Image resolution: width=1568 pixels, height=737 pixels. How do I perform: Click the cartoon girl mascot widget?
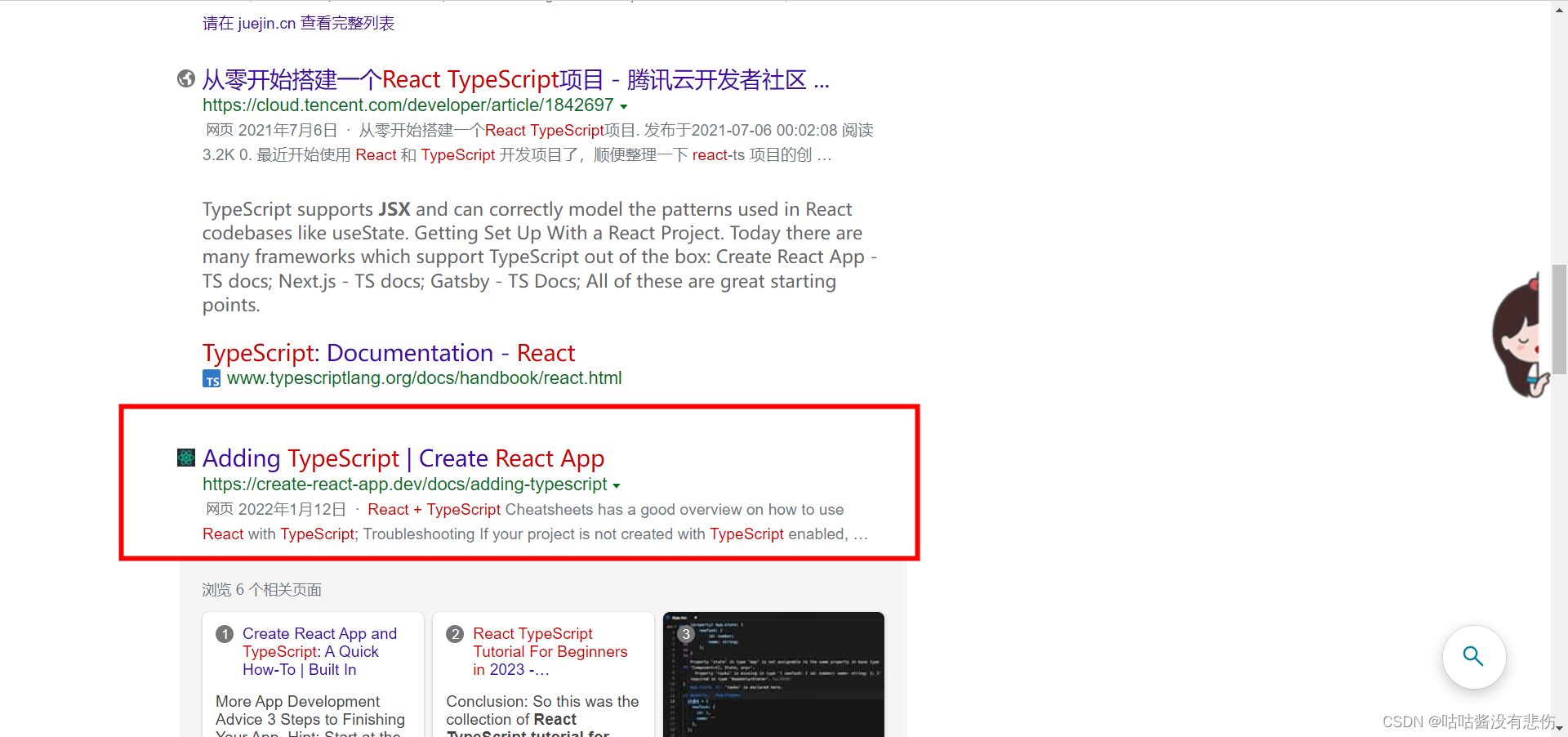pos(1519,337)
